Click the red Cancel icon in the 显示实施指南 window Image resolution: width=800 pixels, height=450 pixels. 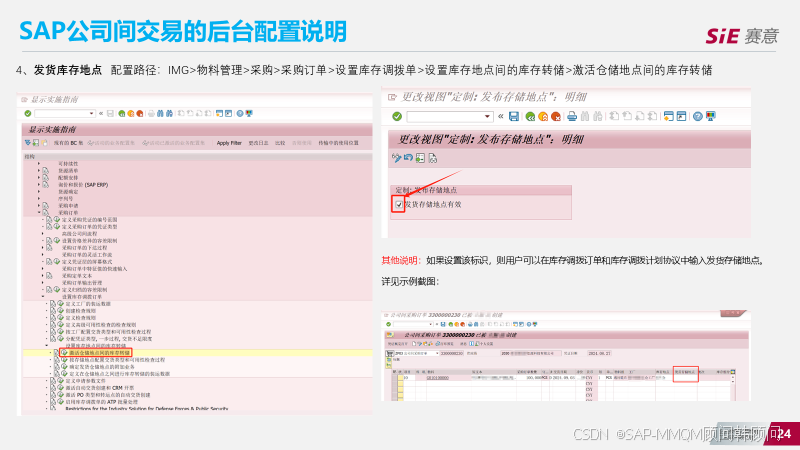[139, 113]
